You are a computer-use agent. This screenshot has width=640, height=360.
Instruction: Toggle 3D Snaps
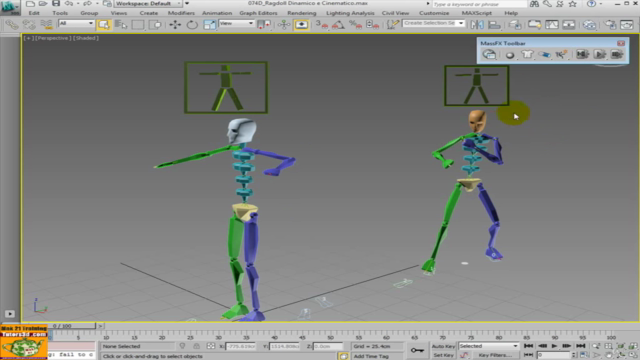tap(322, 24)
